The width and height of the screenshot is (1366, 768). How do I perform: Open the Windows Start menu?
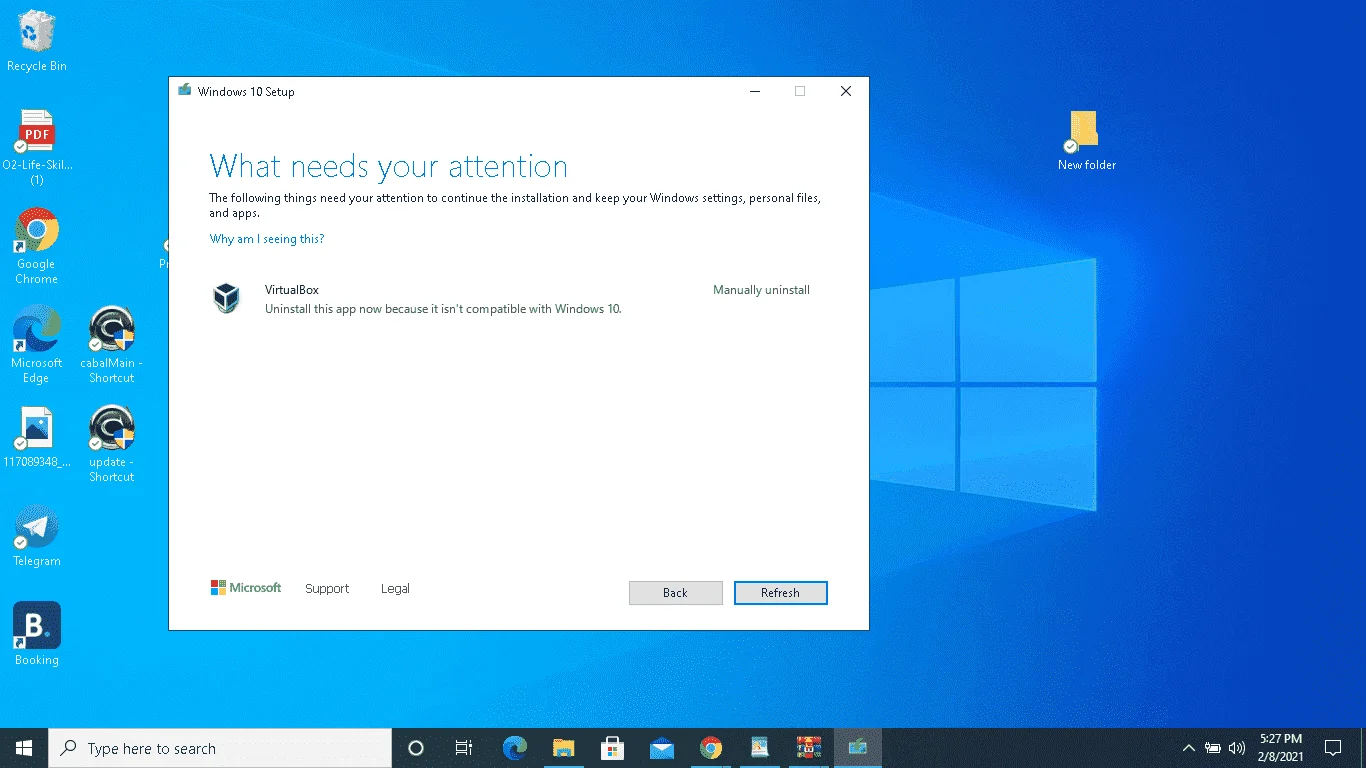tap(24, 748)
